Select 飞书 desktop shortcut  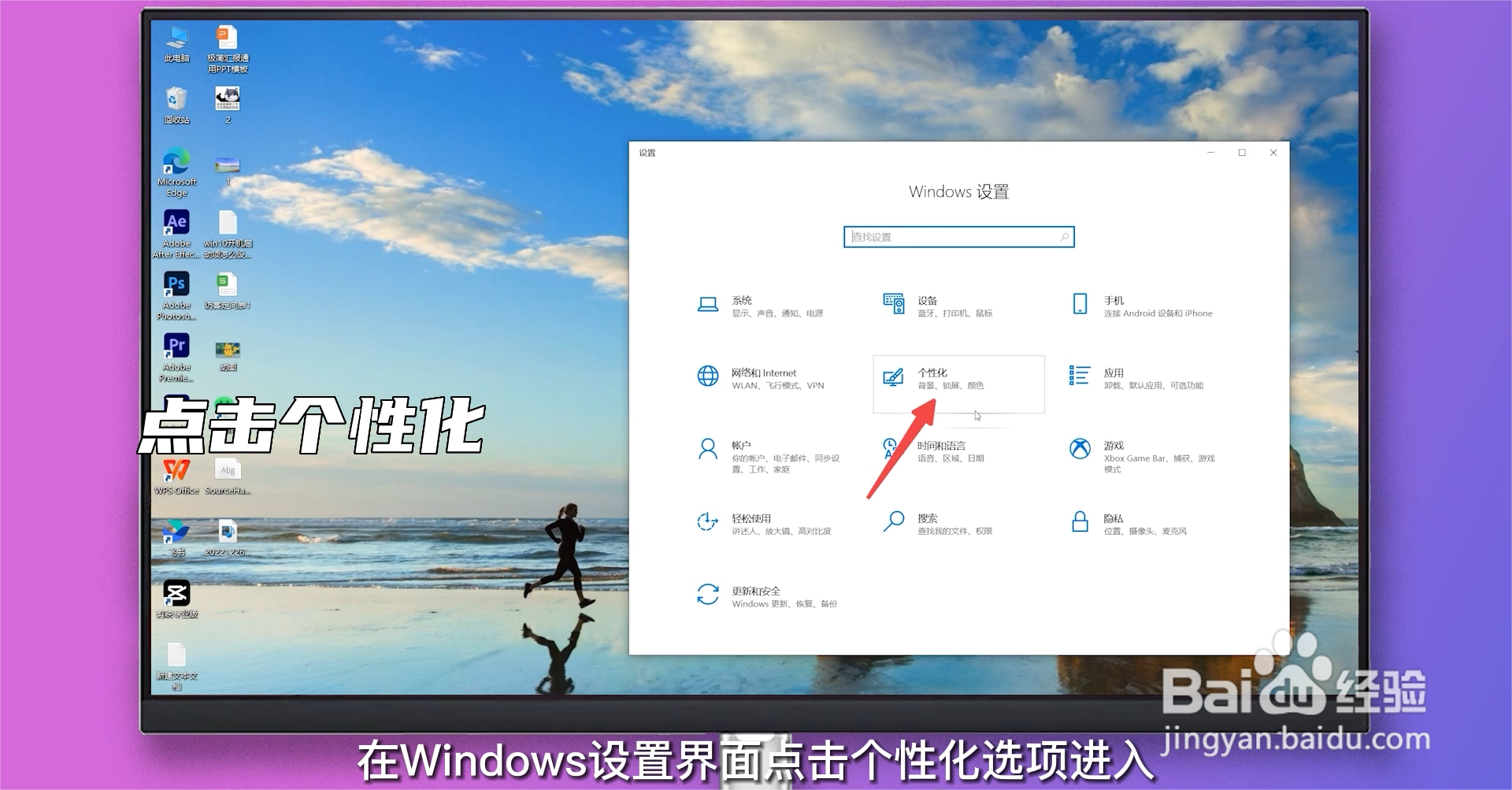point(176,538)
